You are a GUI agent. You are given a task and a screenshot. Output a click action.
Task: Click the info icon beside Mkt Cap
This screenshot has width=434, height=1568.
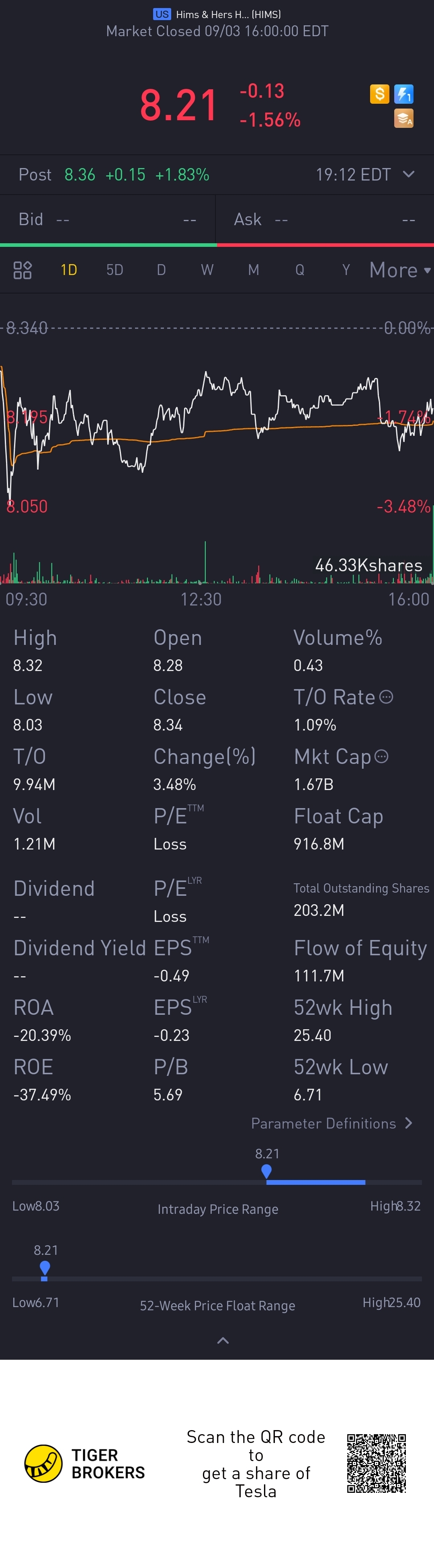(x=382, y=757)
